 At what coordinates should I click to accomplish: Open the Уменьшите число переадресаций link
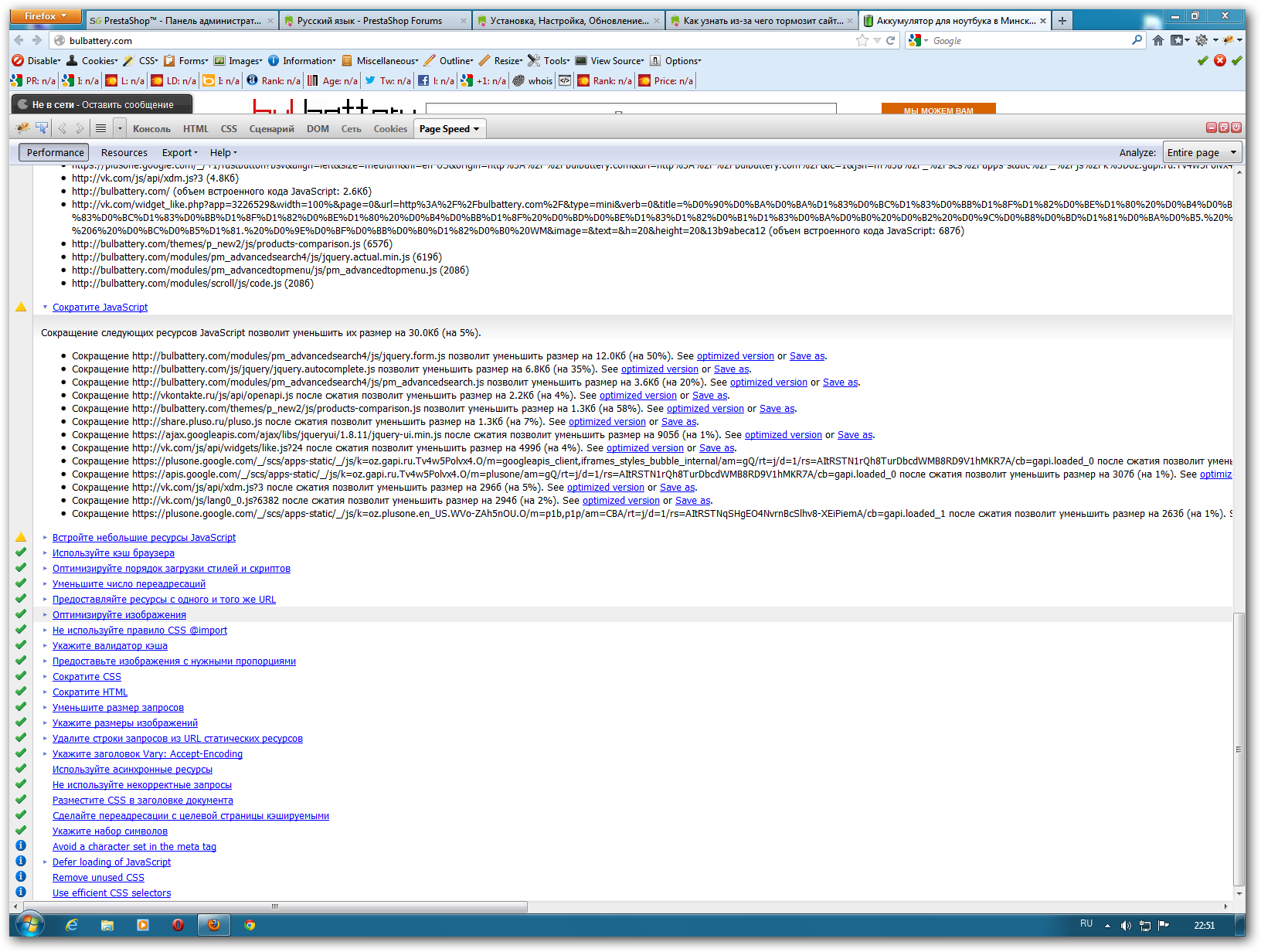(129, 583)
